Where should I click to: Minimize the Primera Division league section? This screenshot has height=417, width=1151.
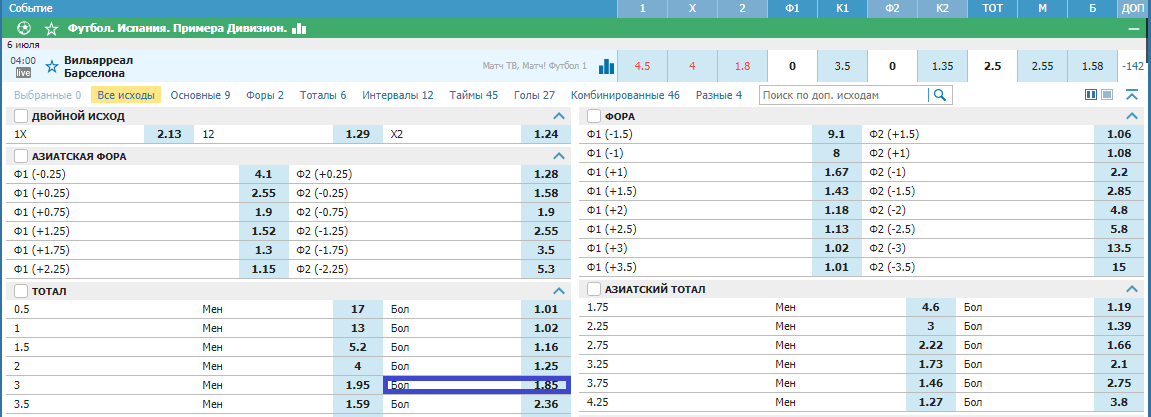1134,29
